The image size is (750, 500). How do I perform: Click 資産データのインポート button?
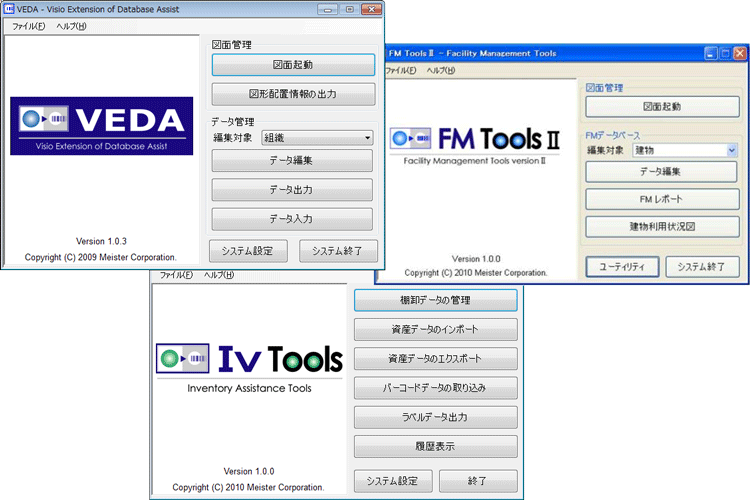436,330
